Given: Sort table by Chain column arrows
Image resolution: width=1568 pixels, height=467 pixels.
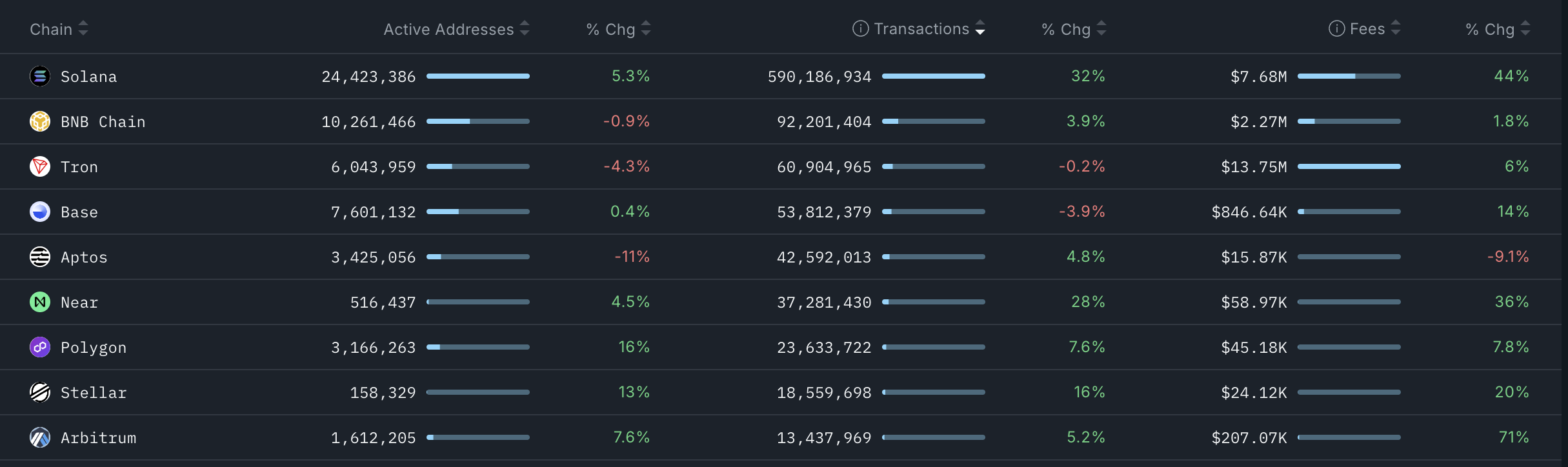Looking at the screenshot, I should click(x=83, y=28).
